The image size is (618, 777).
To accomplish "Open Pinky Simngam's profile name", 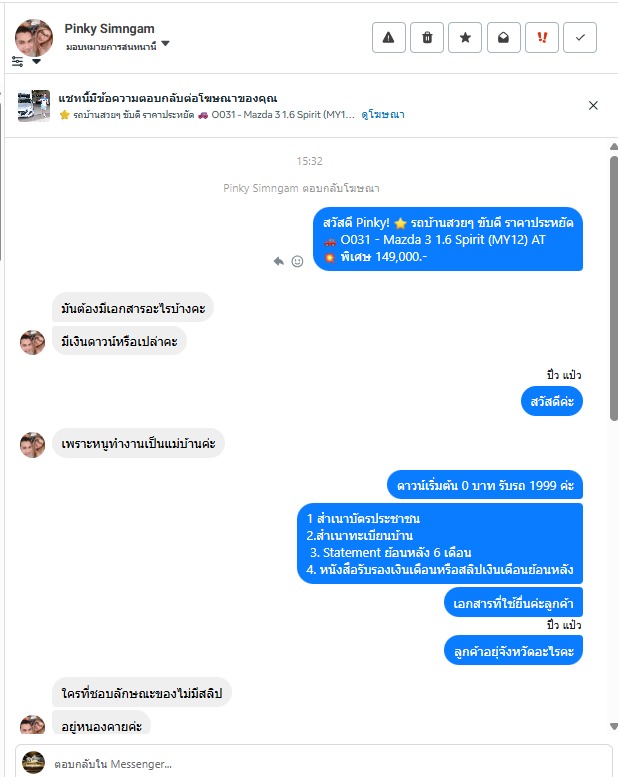I will coord(110,29).
